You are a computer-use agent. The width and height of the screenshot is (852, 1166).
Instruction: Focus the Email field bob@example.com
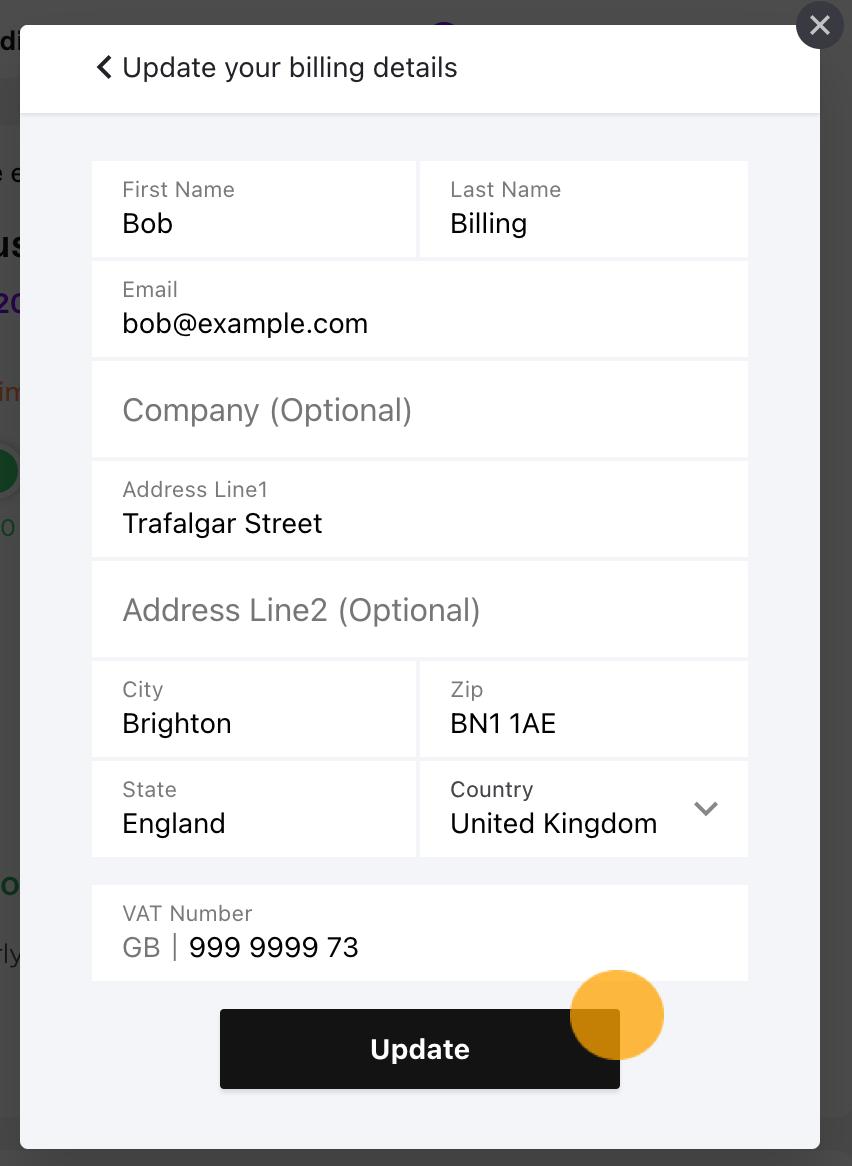point(420,309)
